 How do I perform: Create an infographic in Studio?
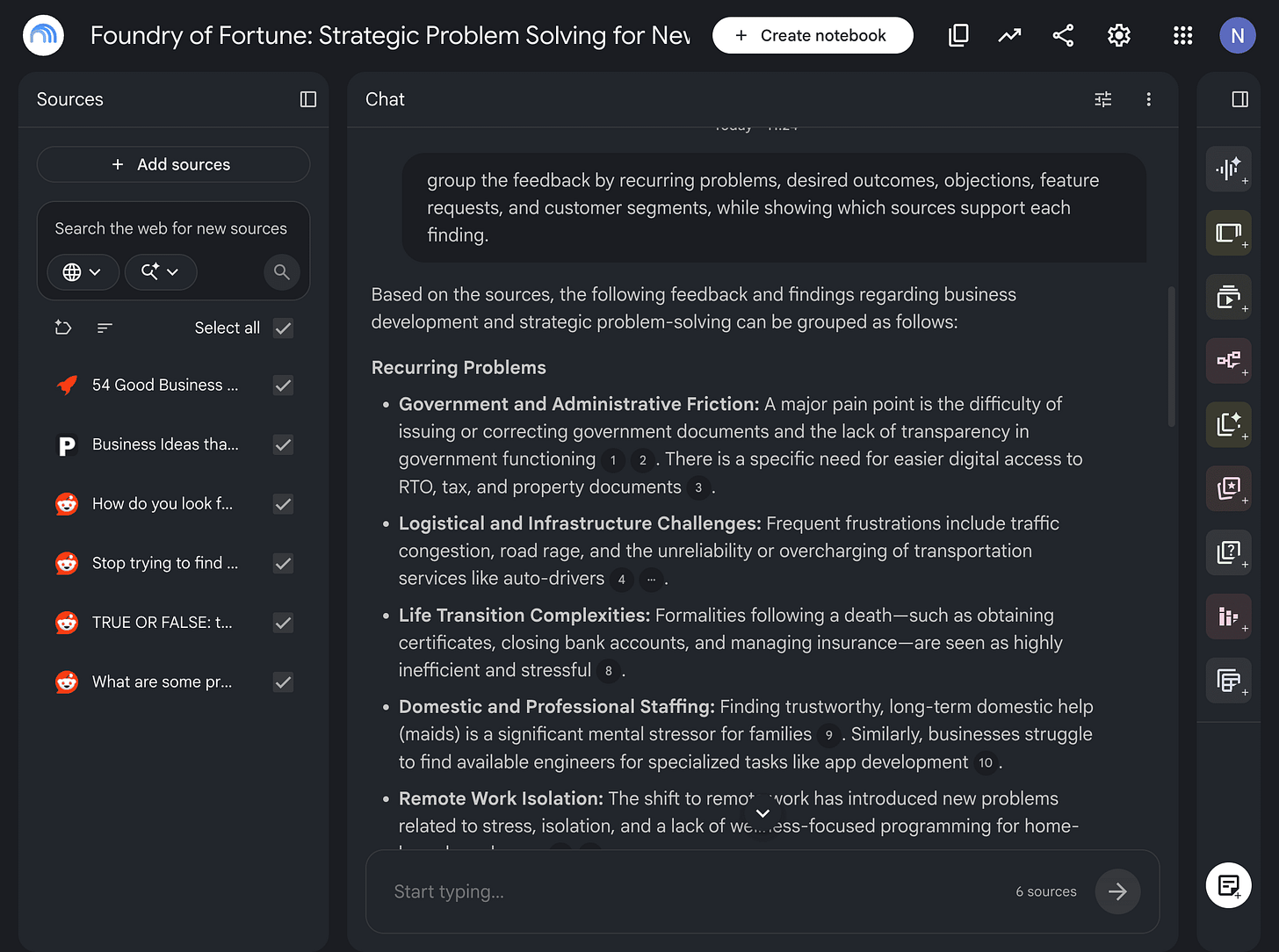click(x=1228, y=617)
